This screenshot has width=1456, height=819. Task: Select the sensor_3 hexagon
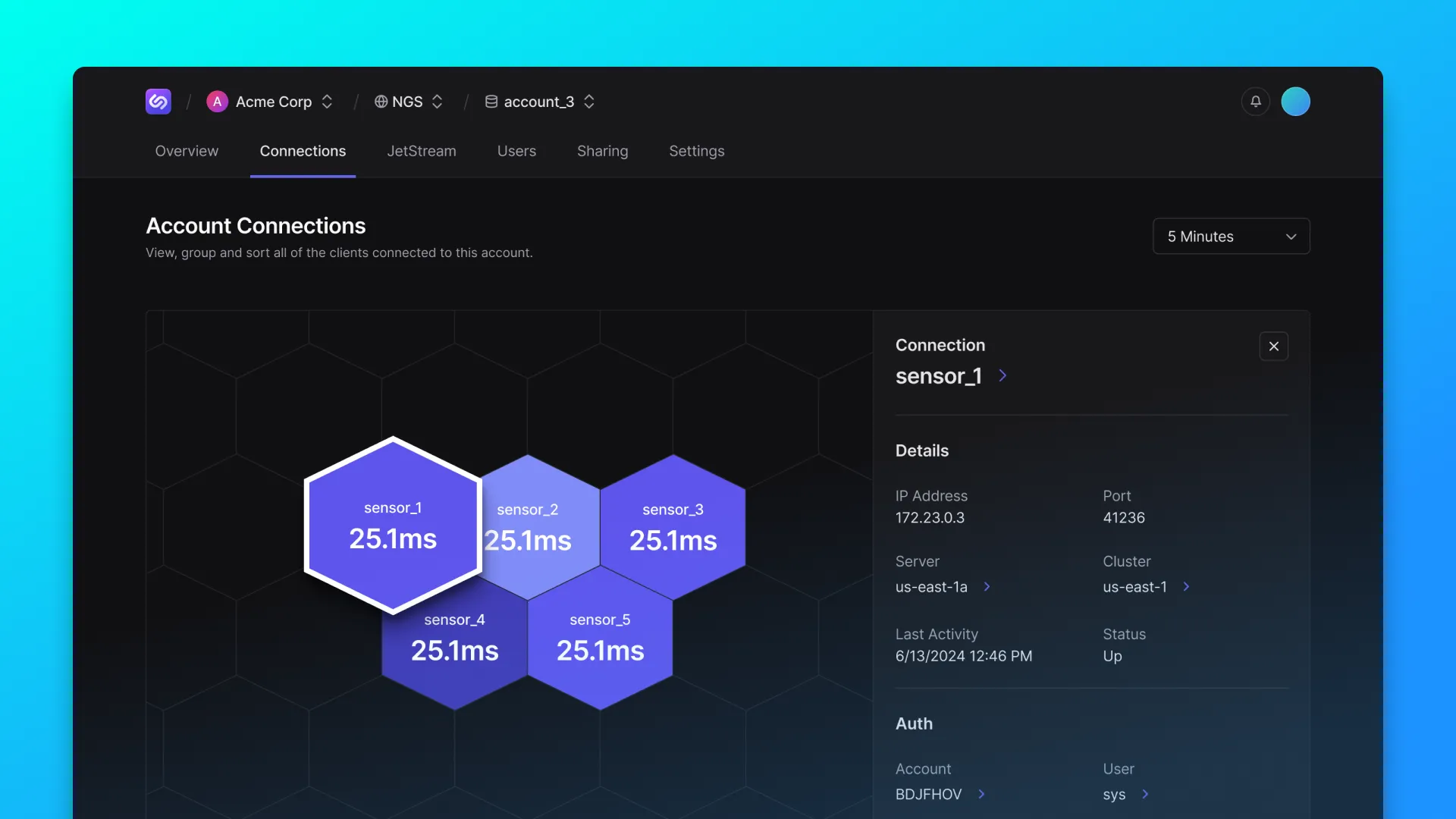pyautogui.click(x=673, y=527)
